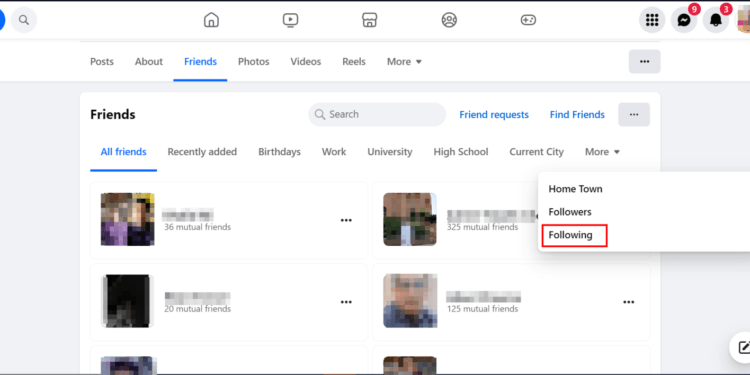Image resolution: width=750 pixels, height=375 pixels.
Task: Show friends' Birthdays tab
Action: tap(279, 152)
